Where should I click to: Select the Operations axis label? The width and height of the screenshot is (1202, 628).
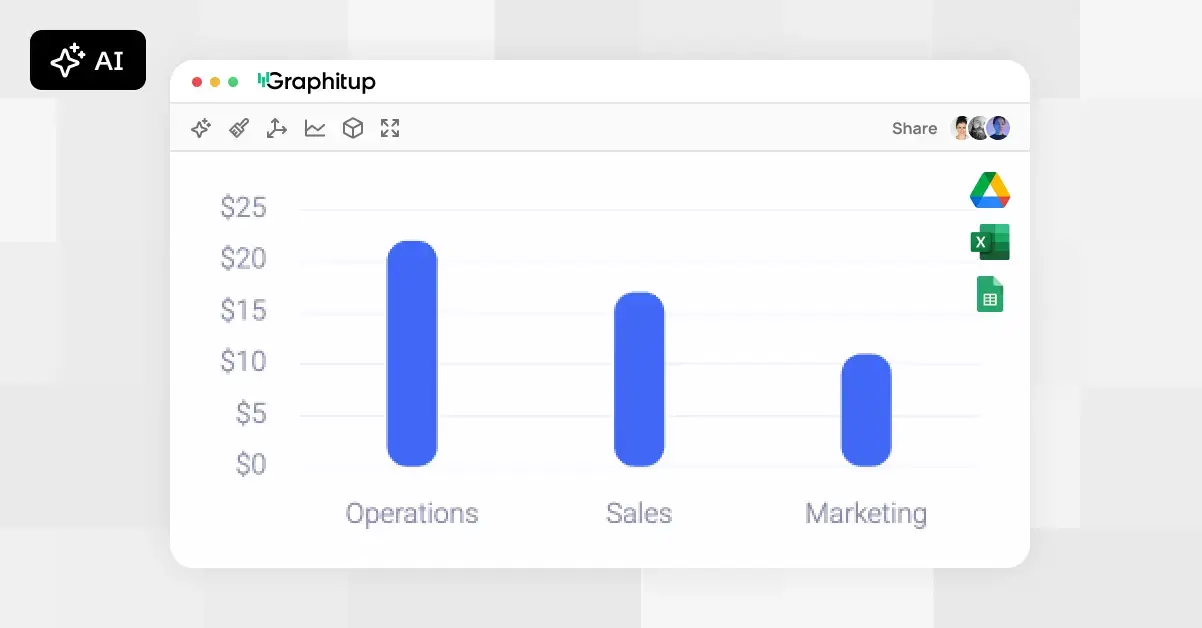tap(411, 513)
